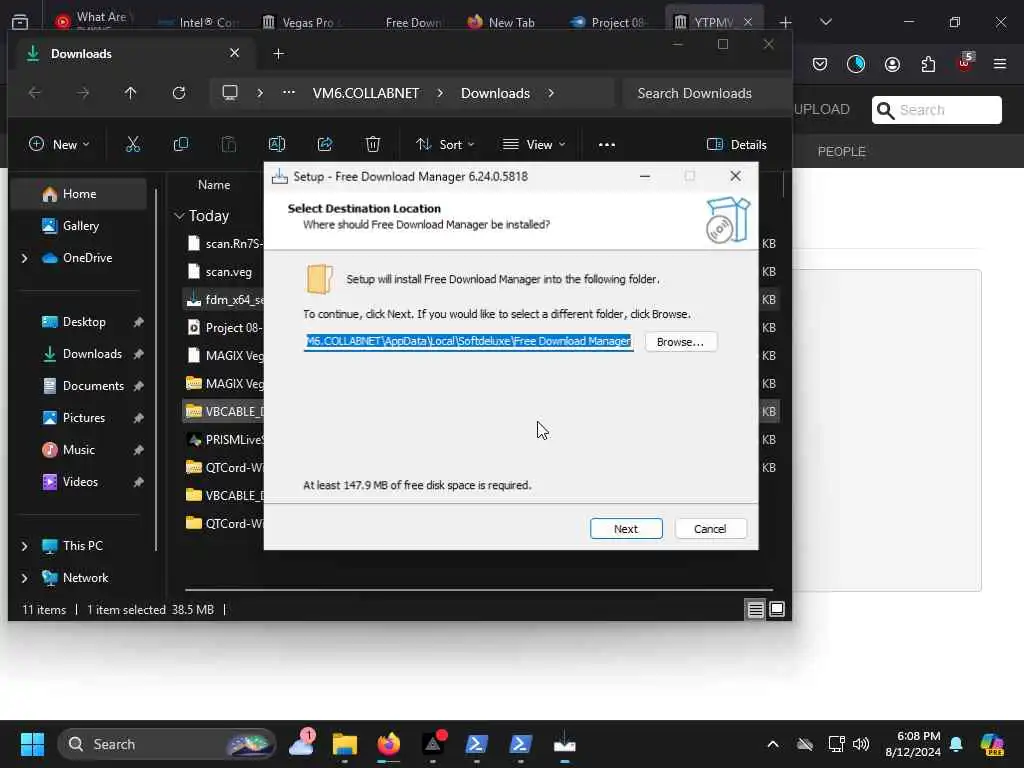
Task: Open the browser hamburger menu
Action: coord(1000,64)
